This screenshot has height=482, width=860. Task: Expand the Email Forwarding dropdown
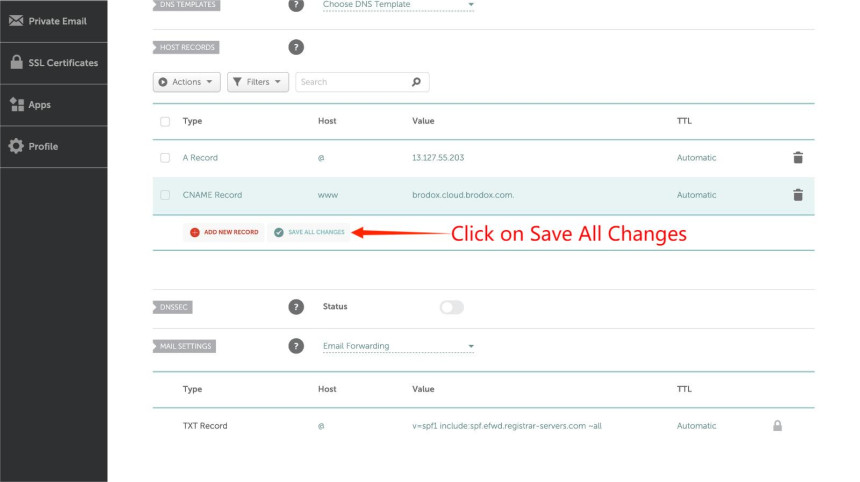(398, 346)
